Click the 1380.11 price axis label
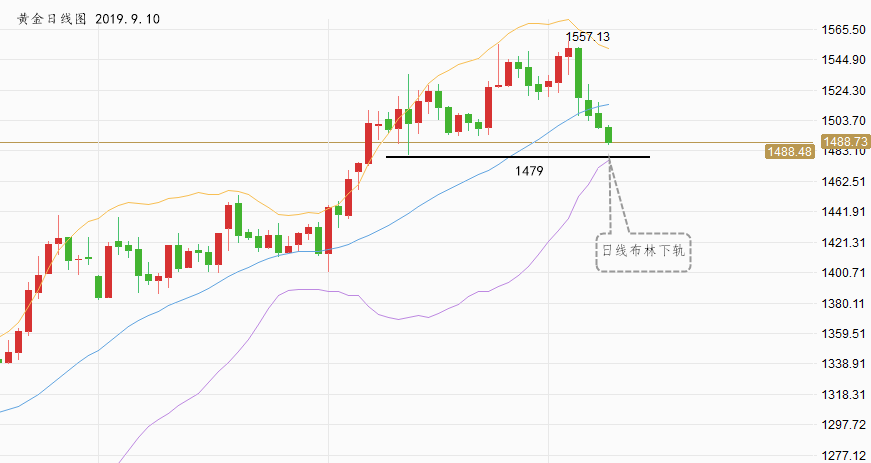Image resolution: width=871 pixels, height=463 pixels. 843,304
